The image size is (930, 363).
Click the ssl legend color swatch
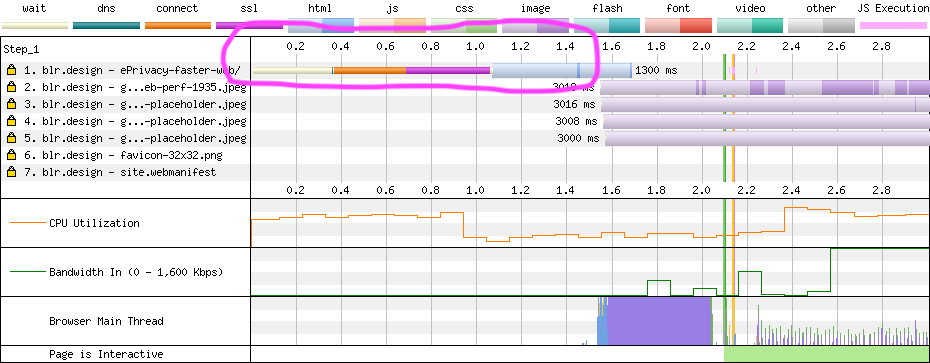249,26
